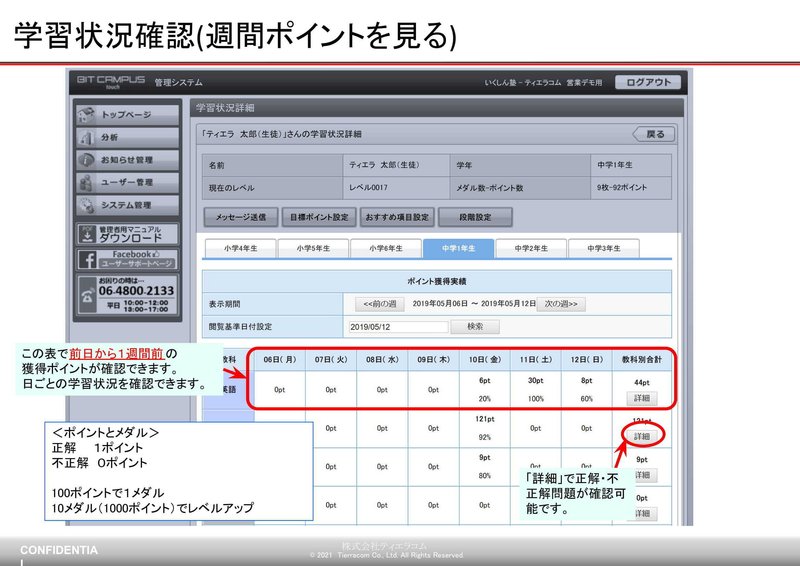800x566 pixels.
Task: Click the 12日(日) column header
Action: pyautogui.click(x=587, y=359)
